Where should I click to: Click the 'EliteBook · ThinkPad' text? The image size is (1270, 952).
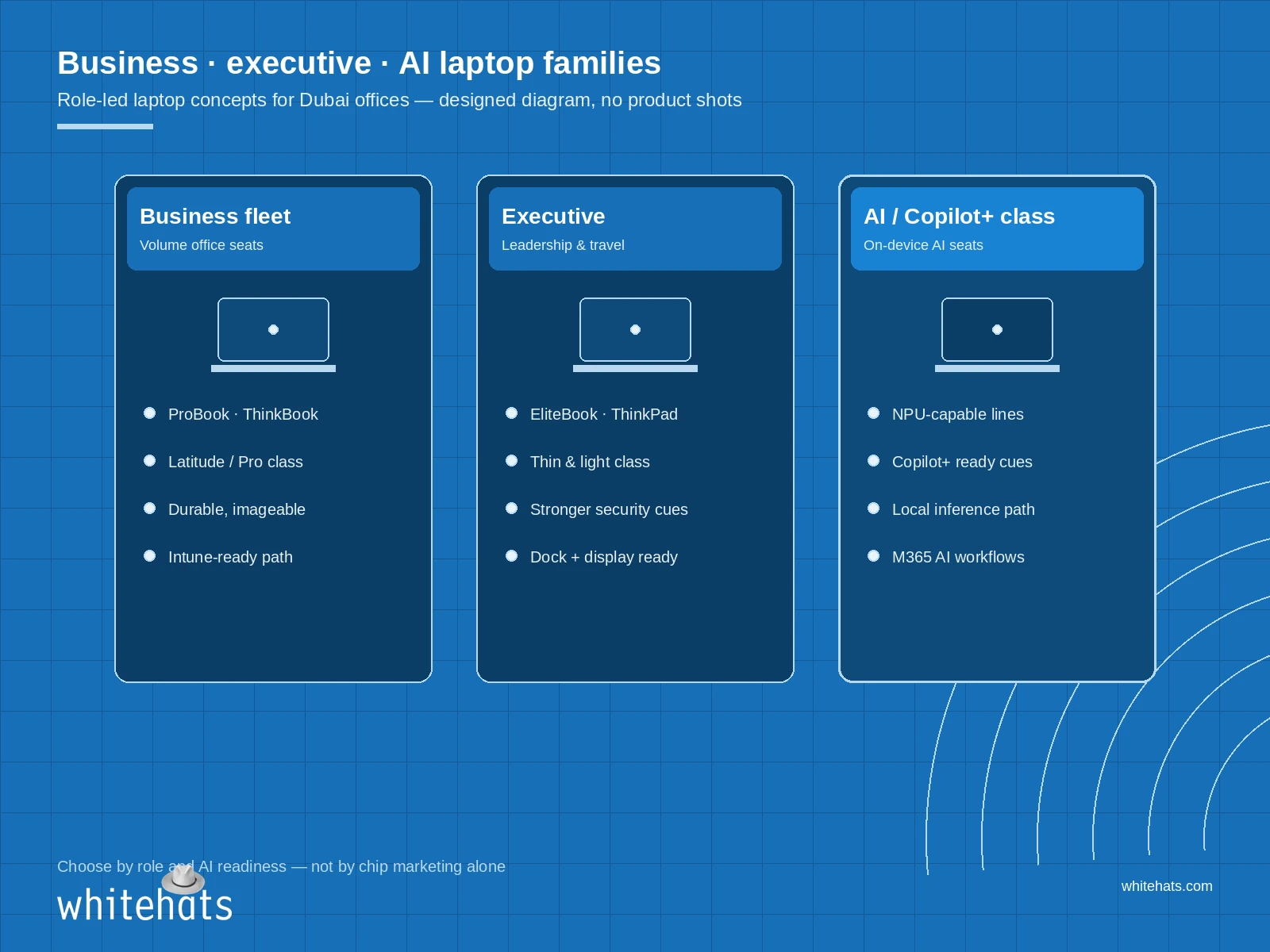pyautogui.click(x=604, y=414)
